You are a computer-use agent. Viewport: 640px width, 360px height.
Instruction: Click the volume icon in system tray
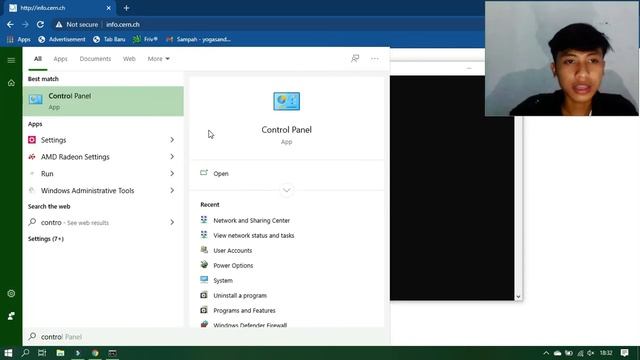[591, 353]
